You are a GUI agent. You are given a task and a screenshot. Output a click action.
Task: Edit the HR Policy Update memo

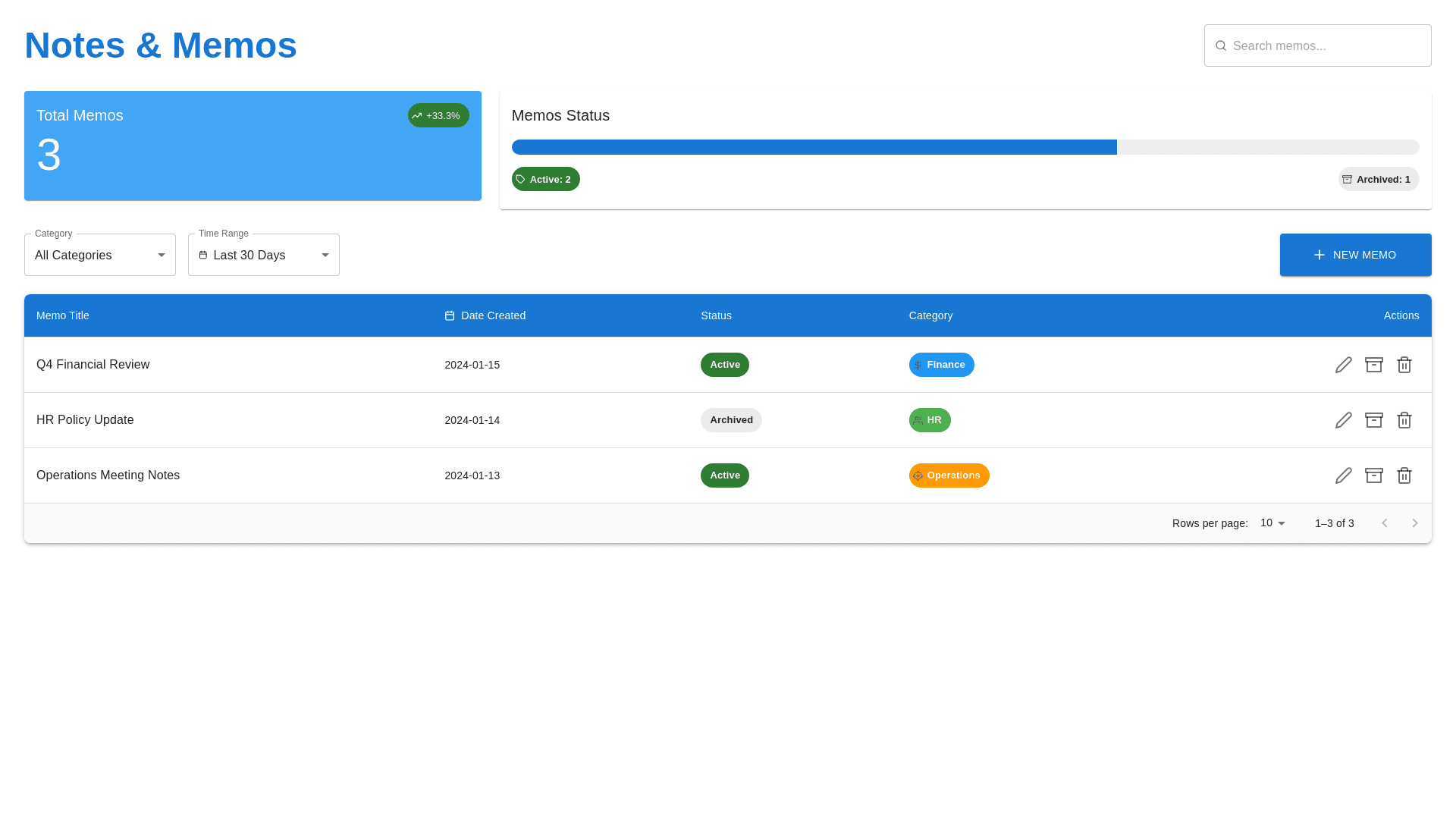(1343, 420)
